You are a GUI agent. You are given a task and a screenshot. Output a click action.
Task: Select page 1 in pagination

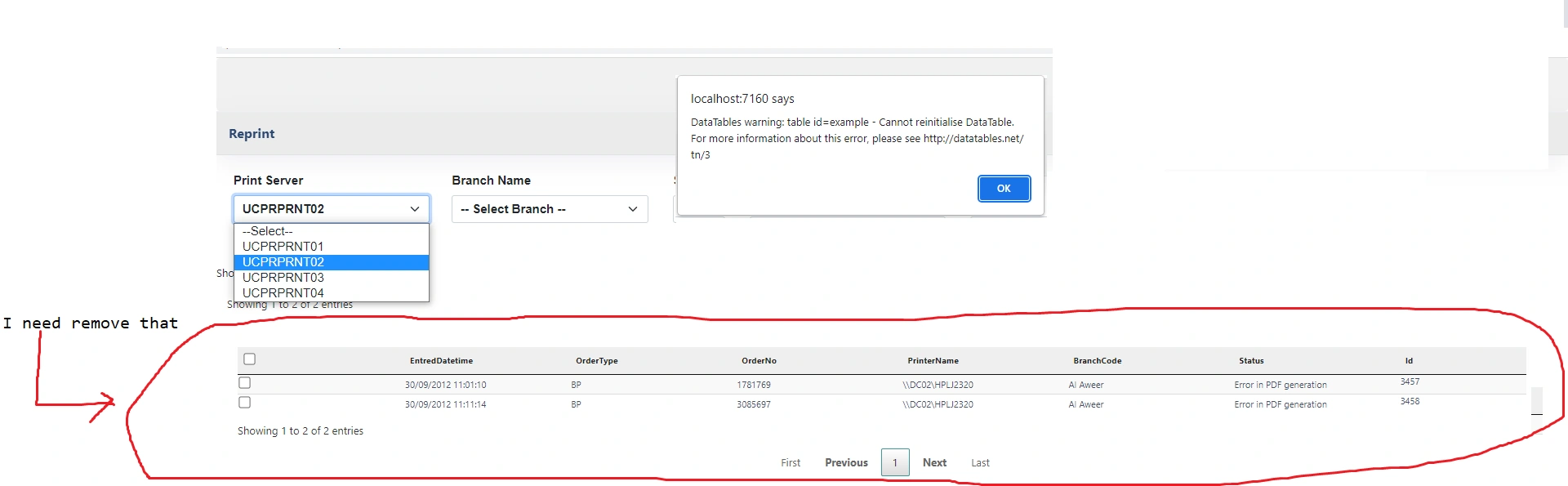pos(895,463)
